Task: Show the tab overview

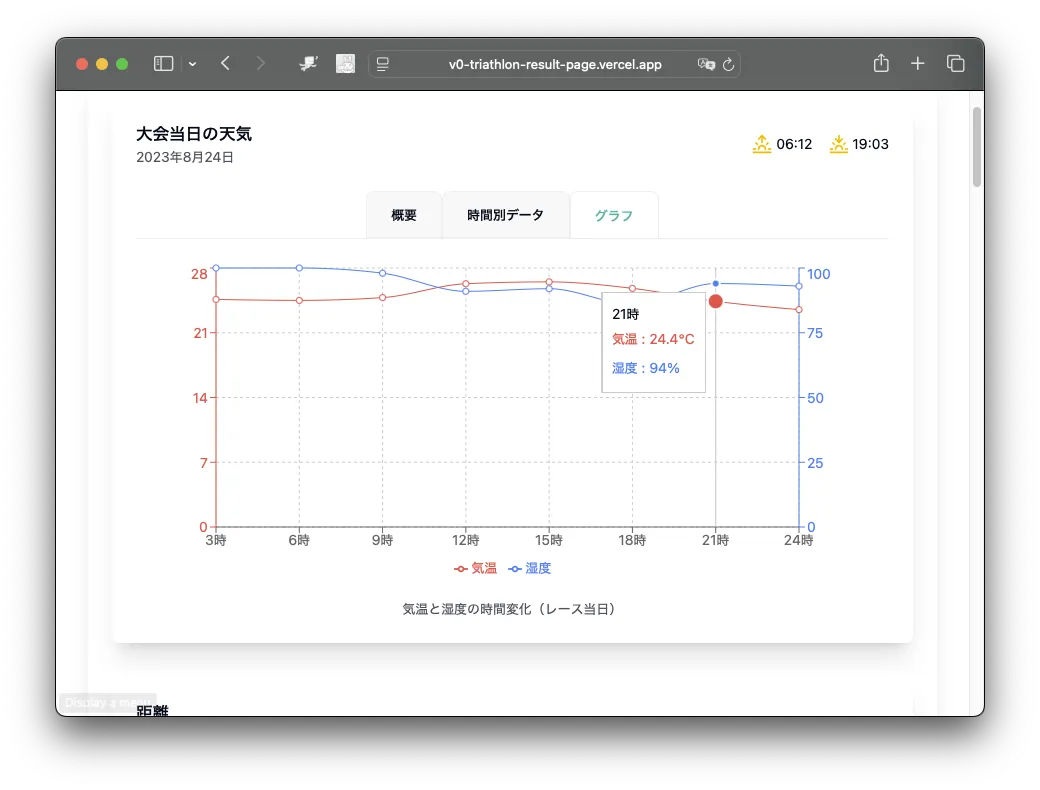Action: 955,64
